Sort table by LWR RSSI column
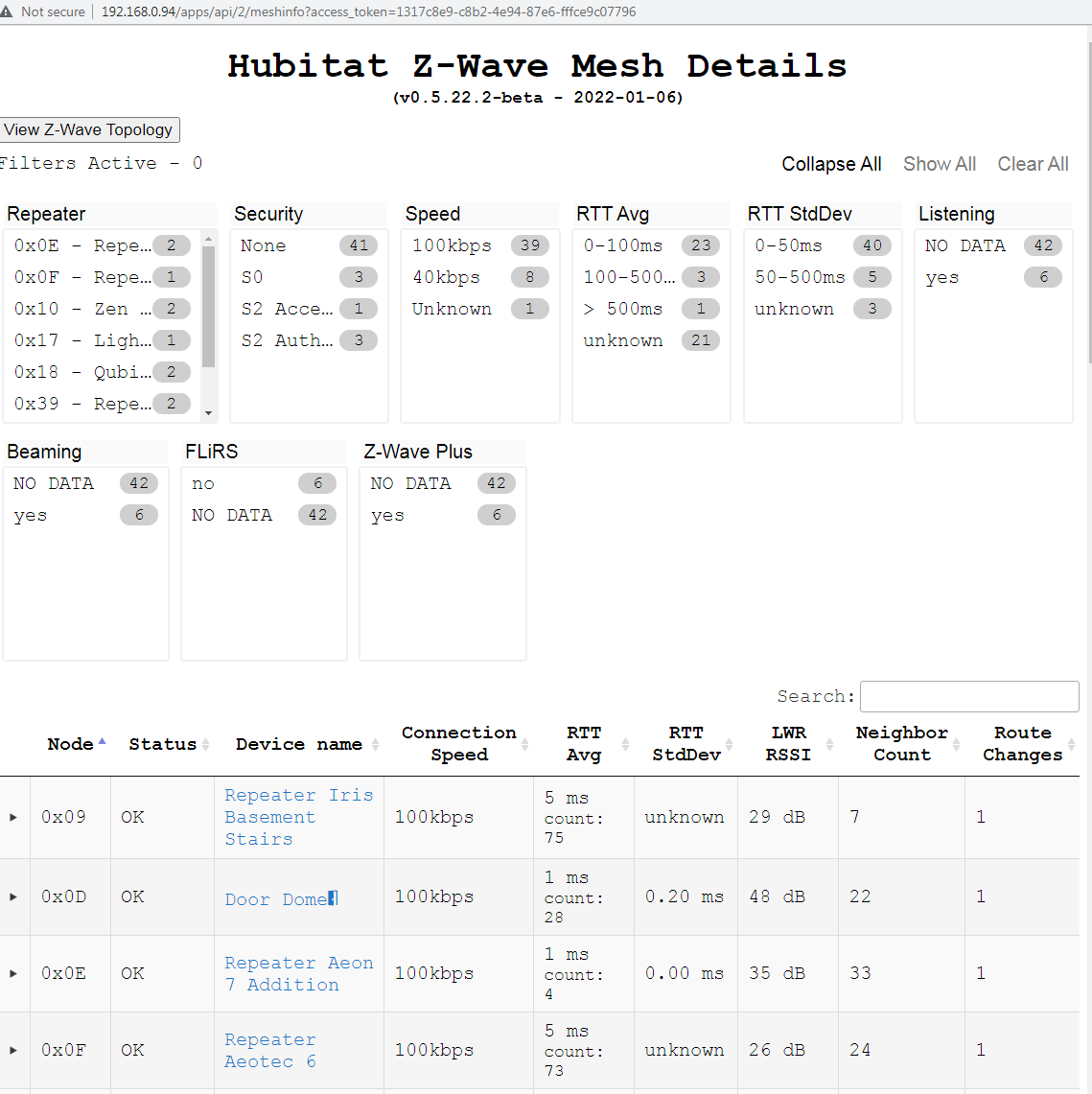Viewport: 1092px width, 1094px height. click(x=788, y=744)
